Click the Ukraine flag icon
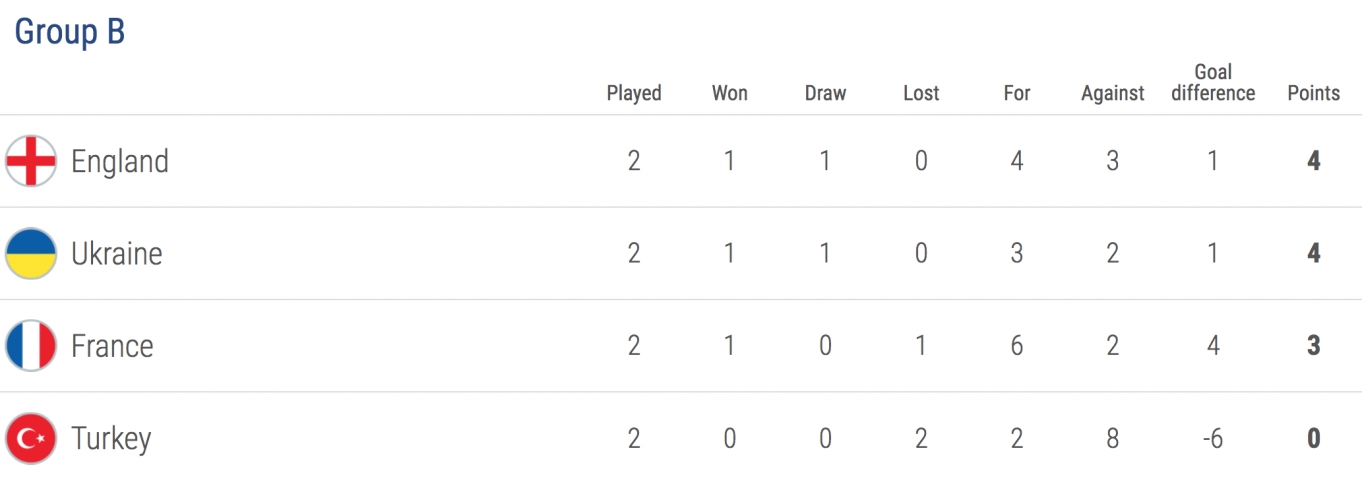 [x=31, y=253]
